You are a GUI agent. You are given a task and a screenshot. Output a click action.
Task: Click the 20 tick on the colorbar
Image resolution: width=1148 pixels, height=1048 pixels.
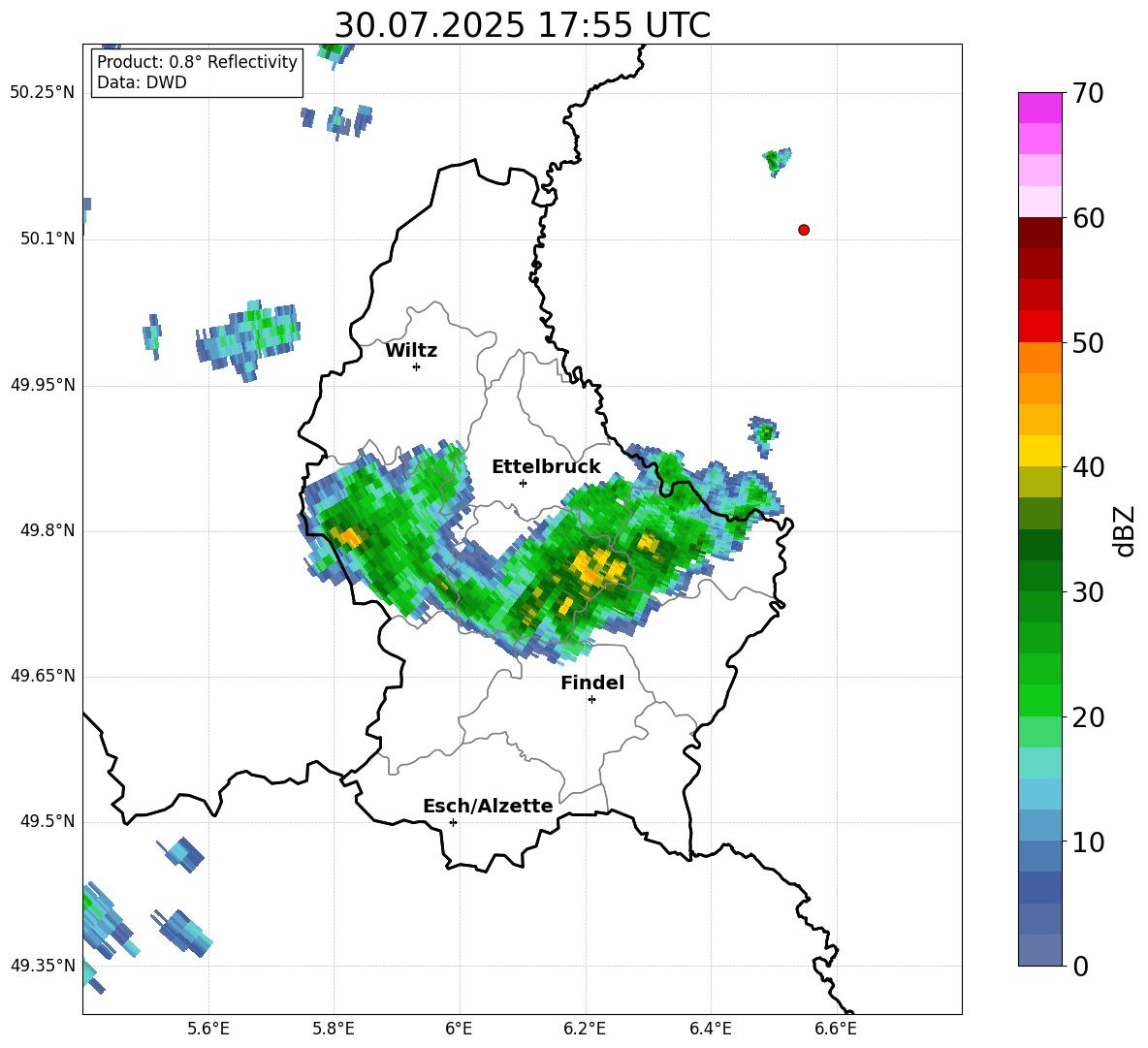[1087, 717]
